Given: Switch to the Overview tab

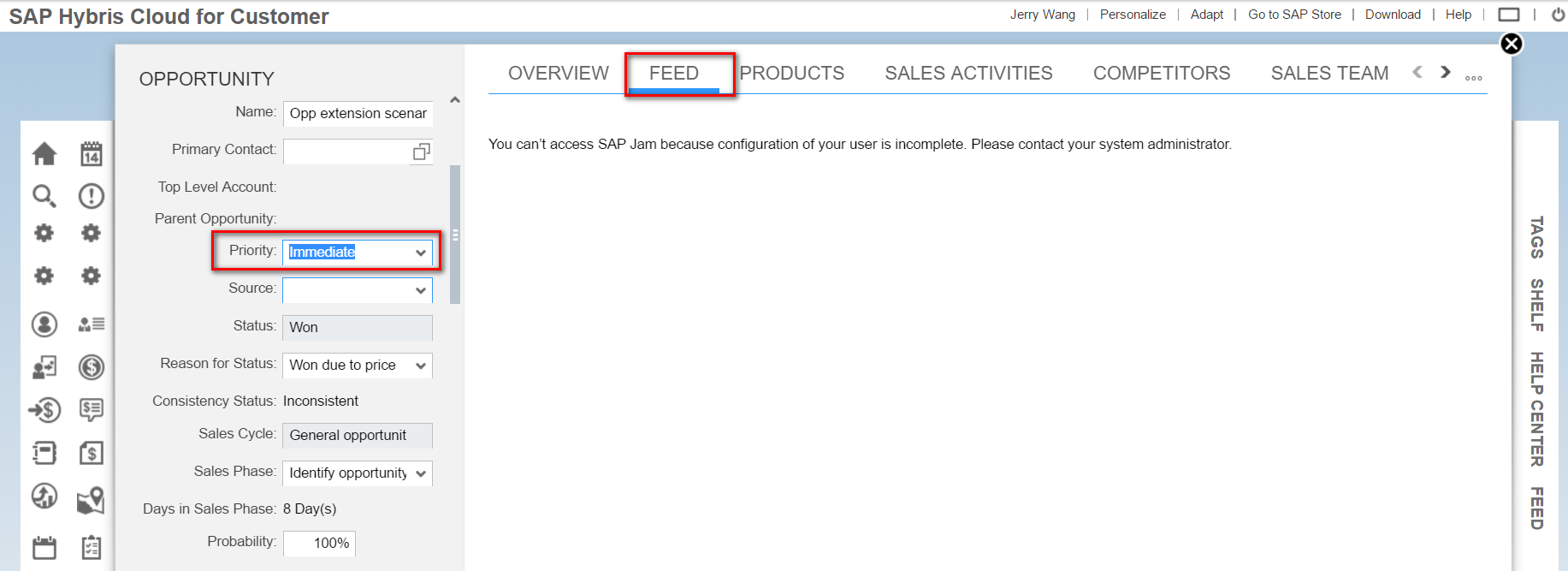Looking at the screenshot, I should (559, 74).
